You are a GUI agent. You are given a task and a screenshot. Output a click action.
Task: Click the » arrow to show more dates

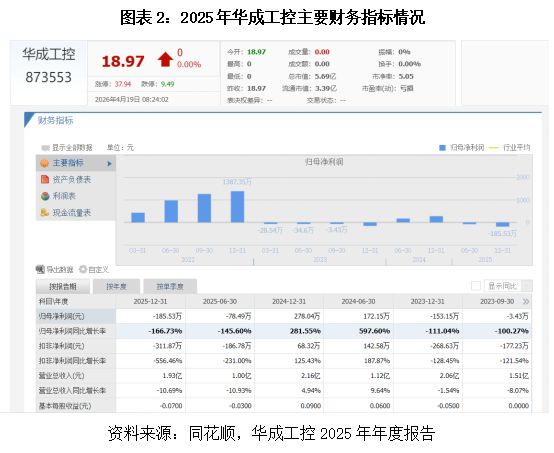tap(526, 301)
